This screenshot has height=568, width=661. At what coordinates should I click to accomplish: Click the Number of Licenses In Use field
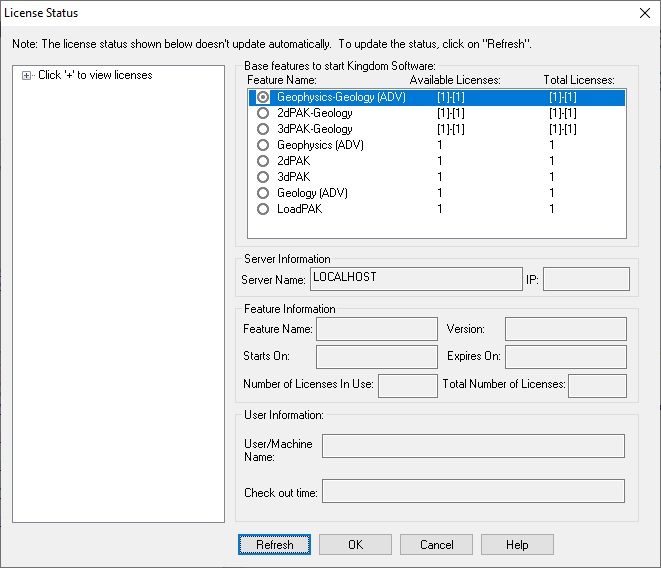point(408,386)
